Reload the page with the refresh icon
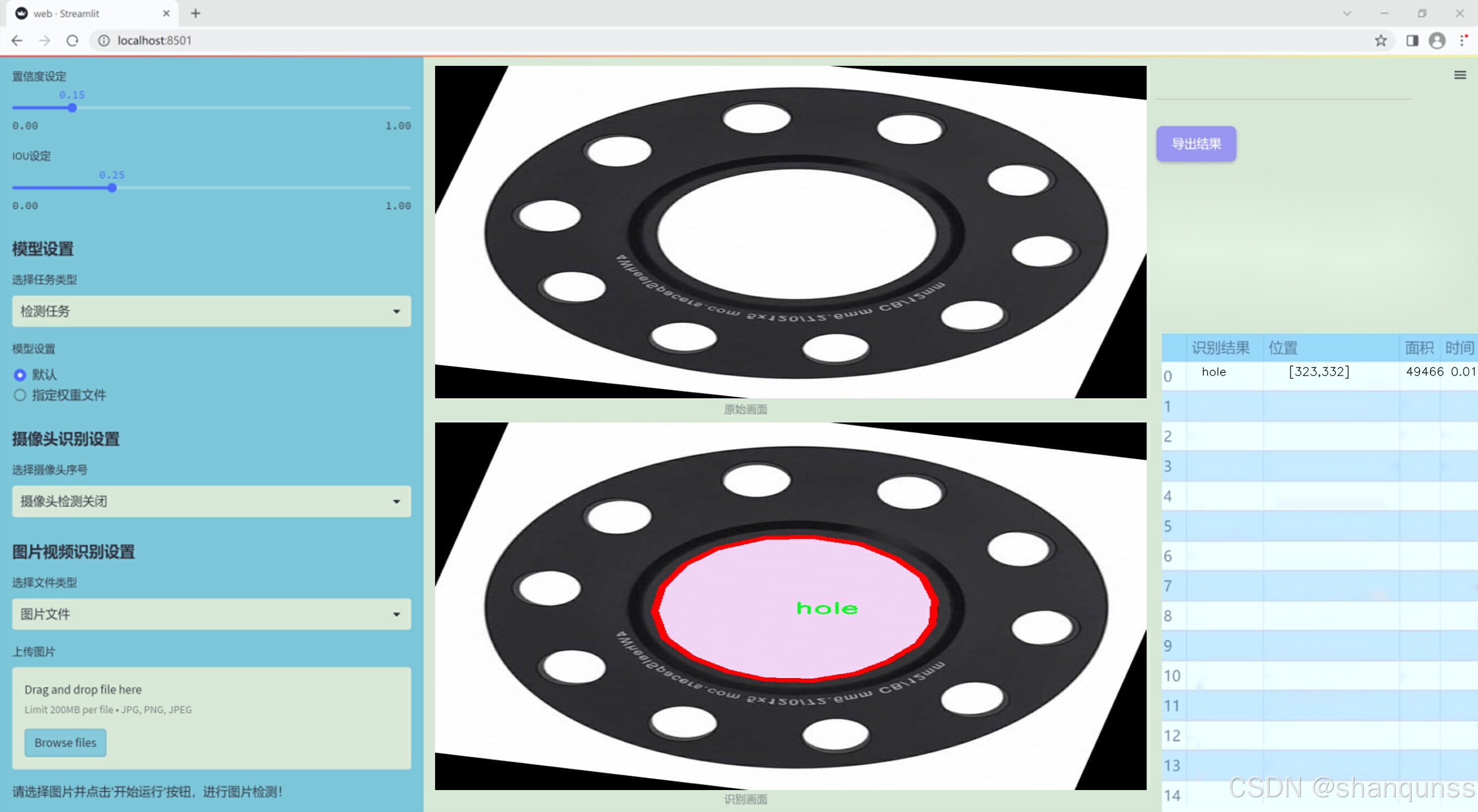 72,41
